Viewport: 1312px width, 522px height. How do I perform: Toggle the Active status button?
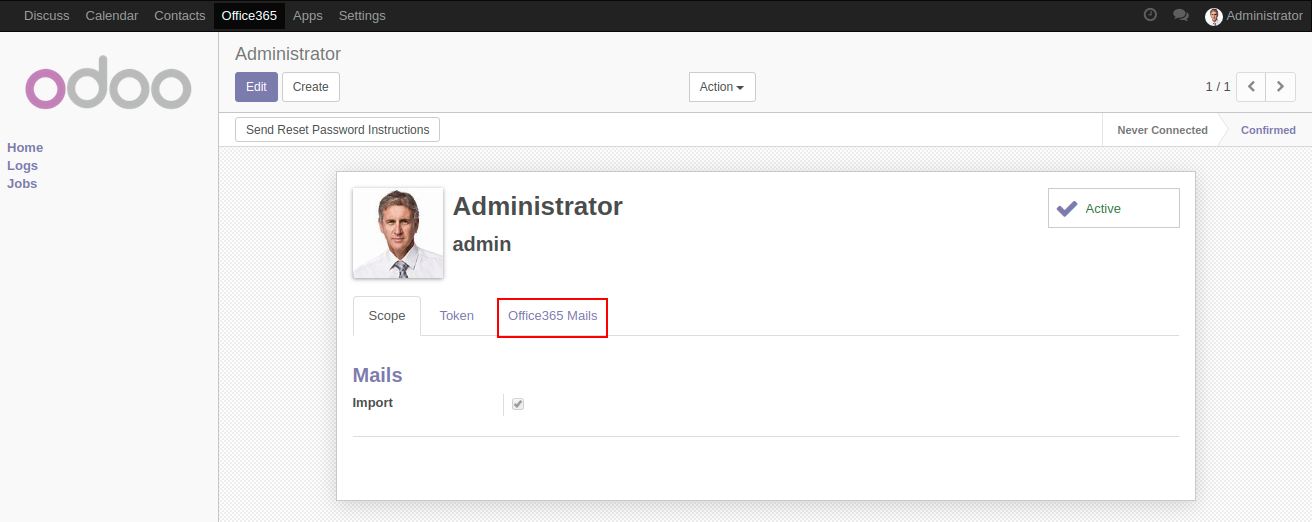[x=1114, y=208]
